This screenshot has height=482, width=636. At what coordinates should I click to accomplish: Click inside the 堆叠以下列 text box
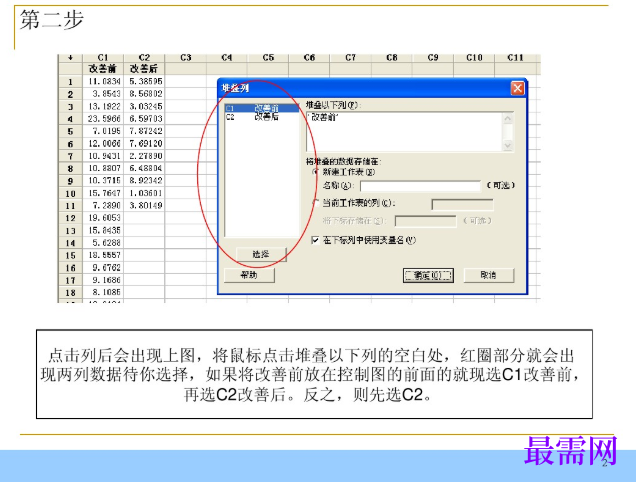point(404,132)
